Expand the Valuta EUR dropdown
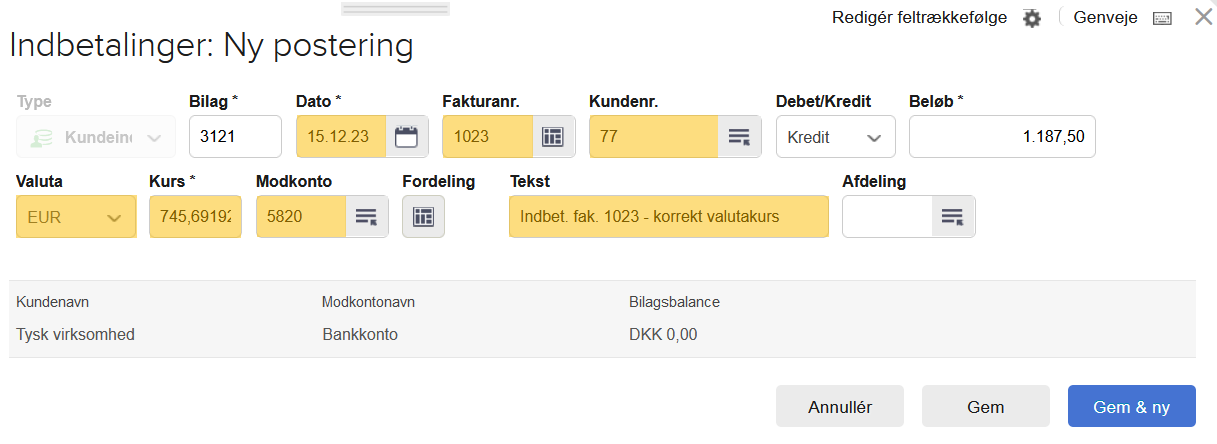Image resolution: width=1217 pixels, height=444 pixels. [x=76, y=216]
